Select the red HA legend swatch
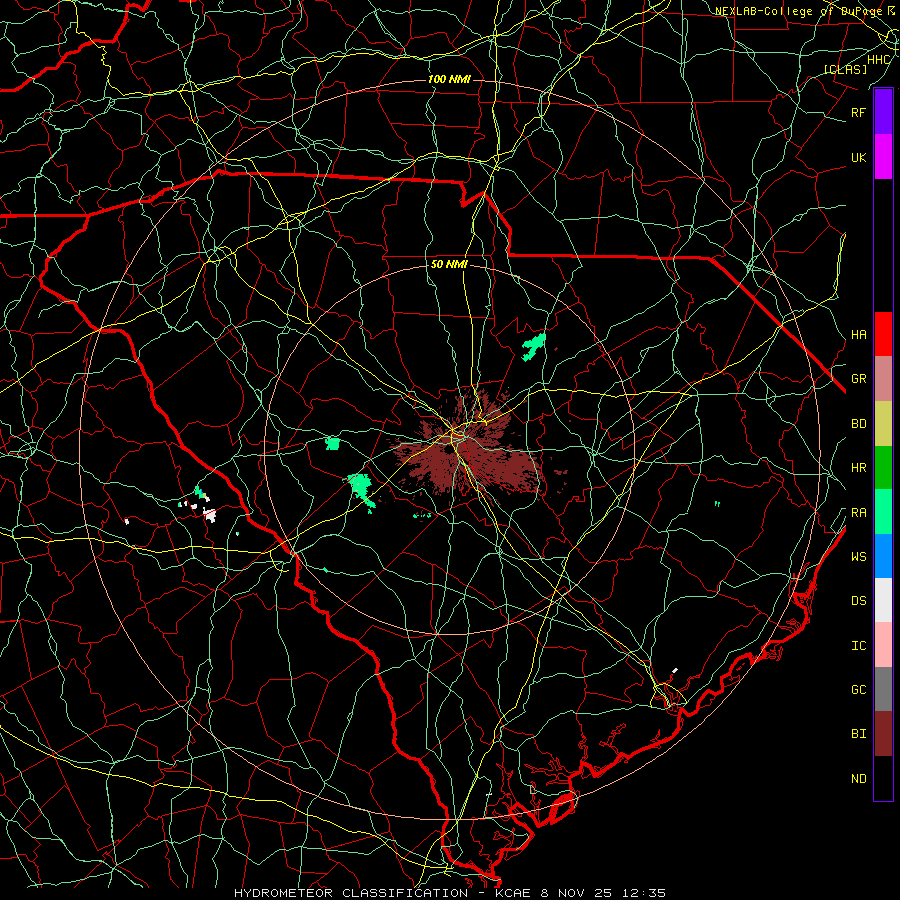This screenshot has width=900, height=900. (x=883, y=334)
